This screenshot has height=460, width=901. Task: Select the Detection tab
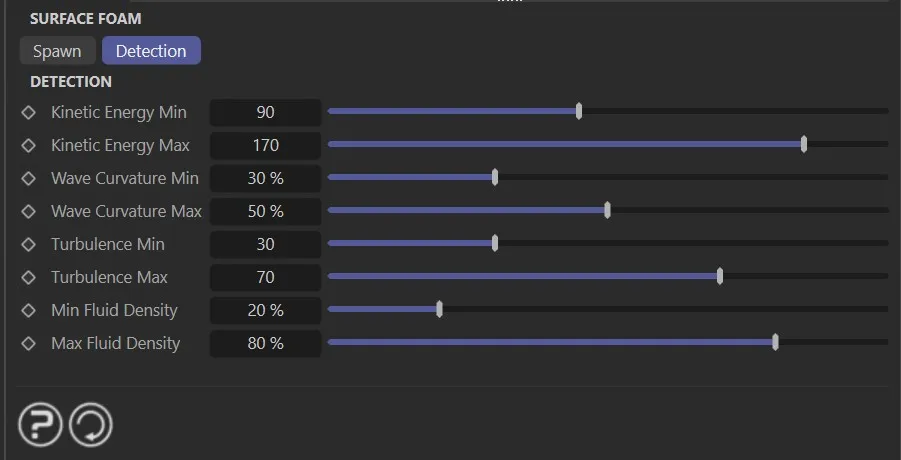151,51
